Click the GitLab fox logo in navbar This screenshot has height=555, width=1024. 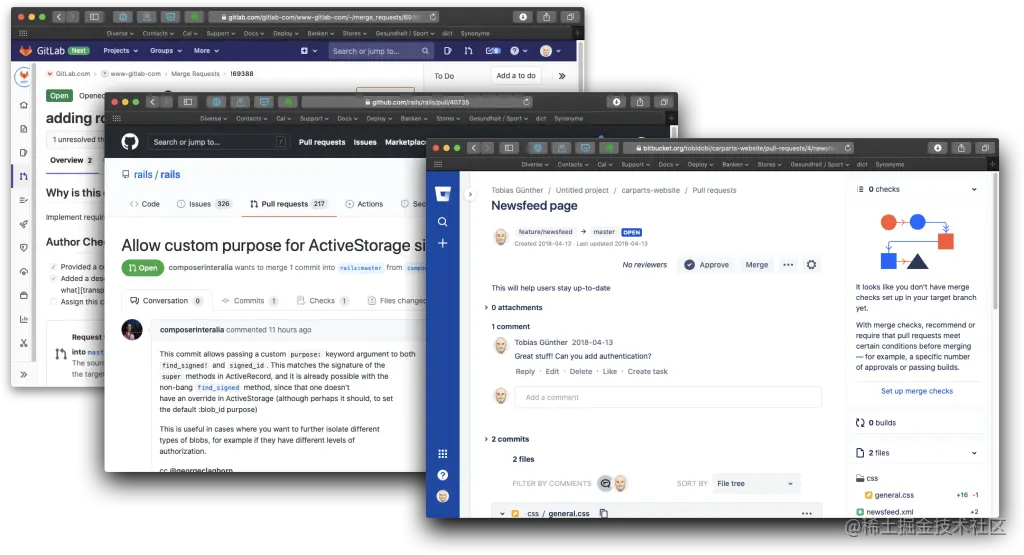[x=25, y=50]
